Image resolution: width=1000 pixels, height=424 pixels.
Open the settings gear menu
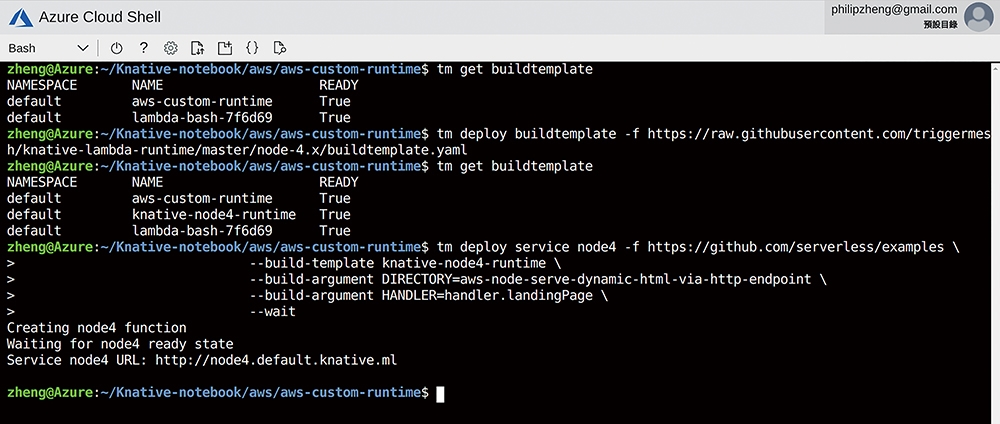[x=170, y=48]
